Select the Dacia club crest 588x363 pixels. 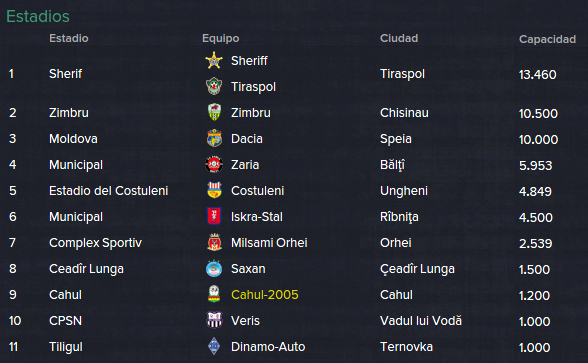(x=214, y=138)
